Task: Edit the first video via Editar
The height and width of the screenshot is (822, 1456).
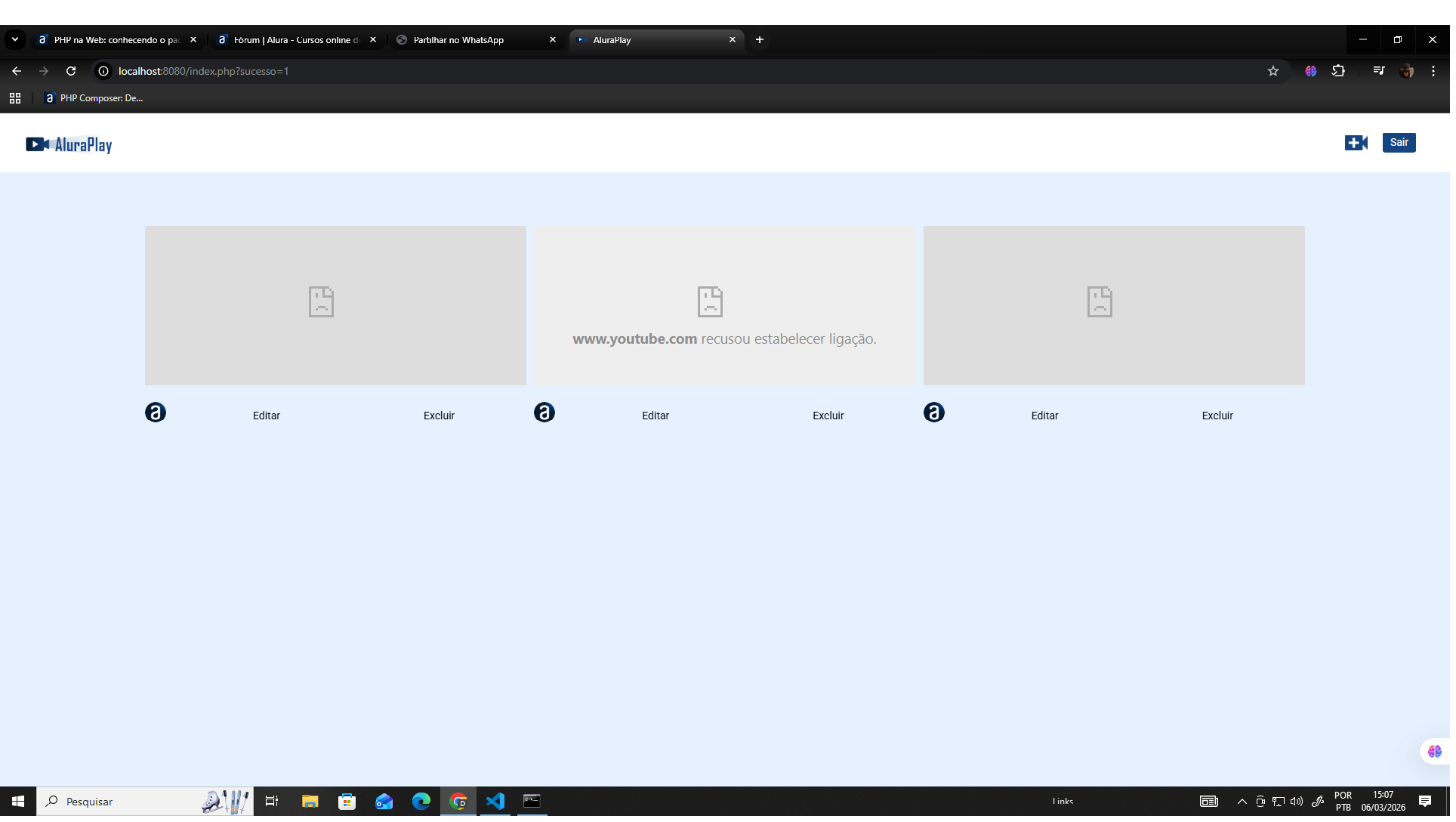Action: (267, 417)
